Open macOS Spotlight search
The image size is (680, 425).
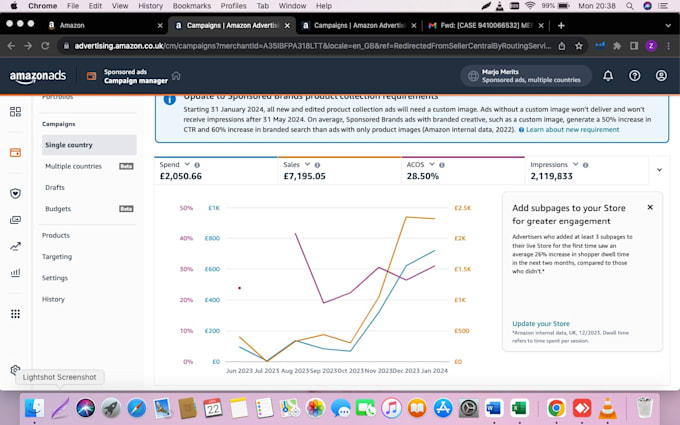(629, 6)
